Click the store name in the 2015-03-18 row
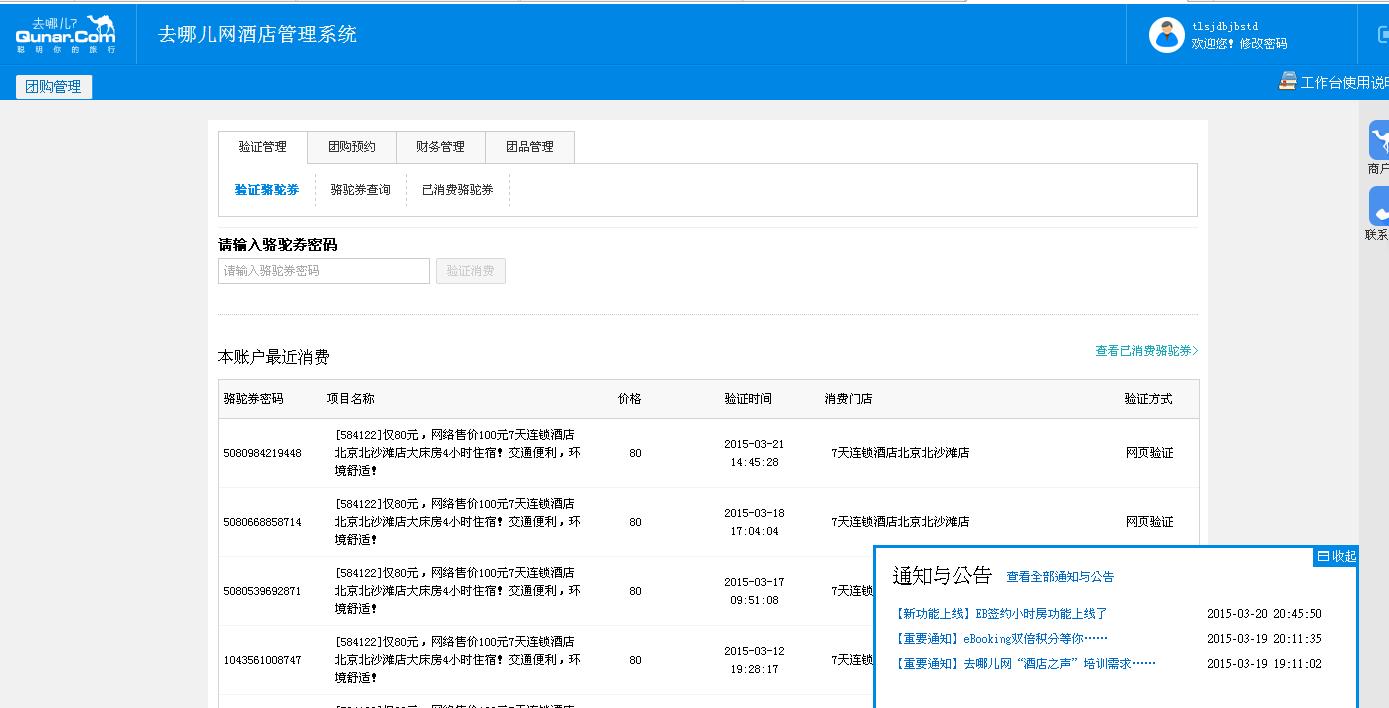The width and height of the screenshot is (1389, 708). pos(900,523)
